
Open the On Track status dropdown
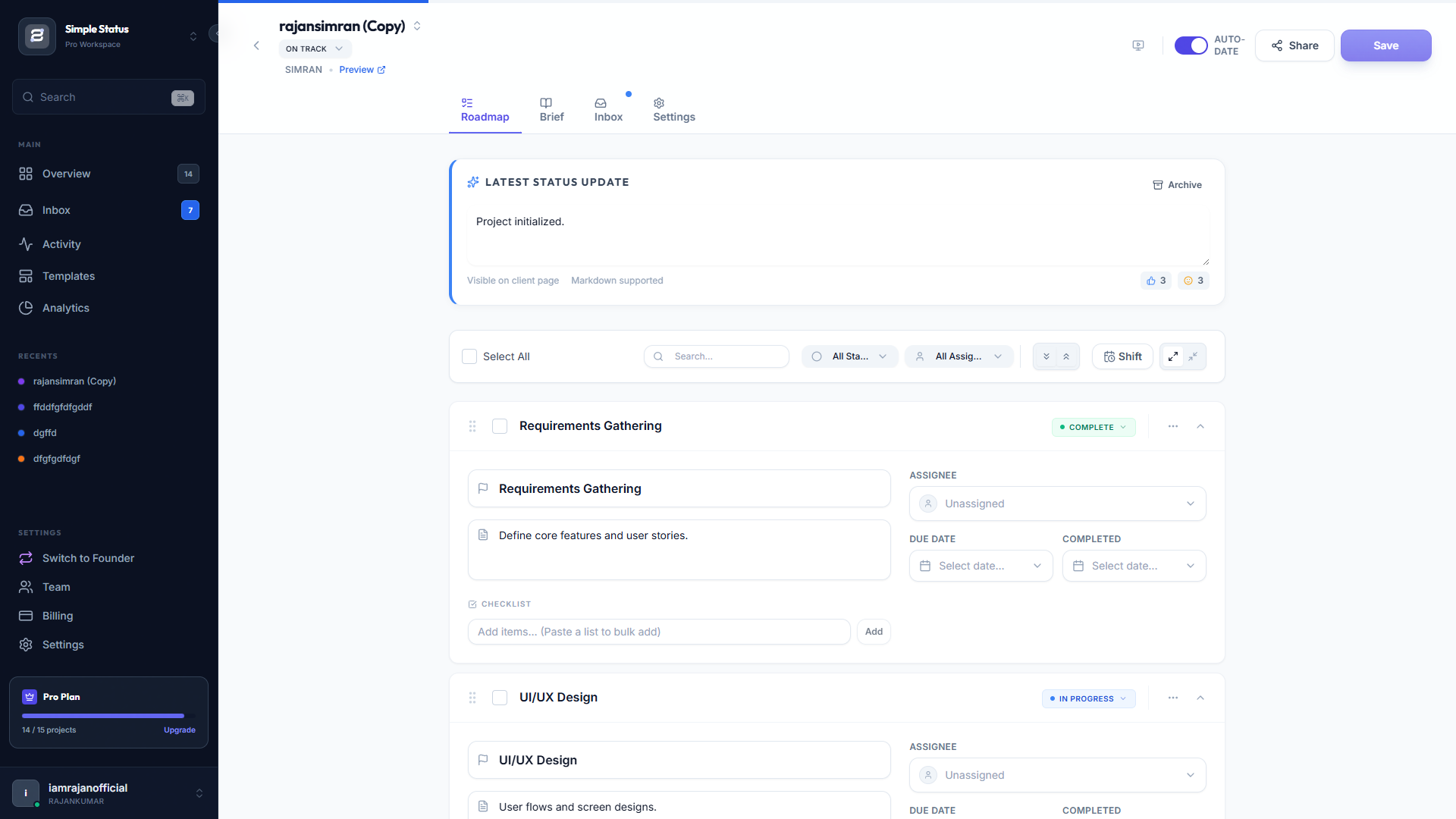point(315,49)
